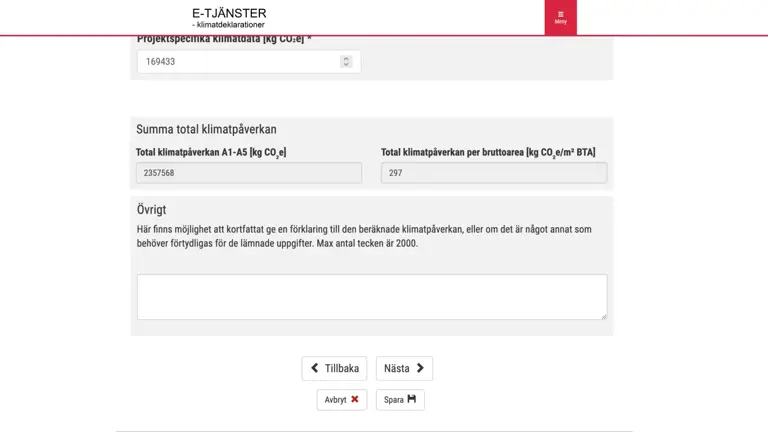Image resolution: width=768 pixels, height=432 pixels.
Task: Go back with the Tillbaka button label
Action: [342, 368]
